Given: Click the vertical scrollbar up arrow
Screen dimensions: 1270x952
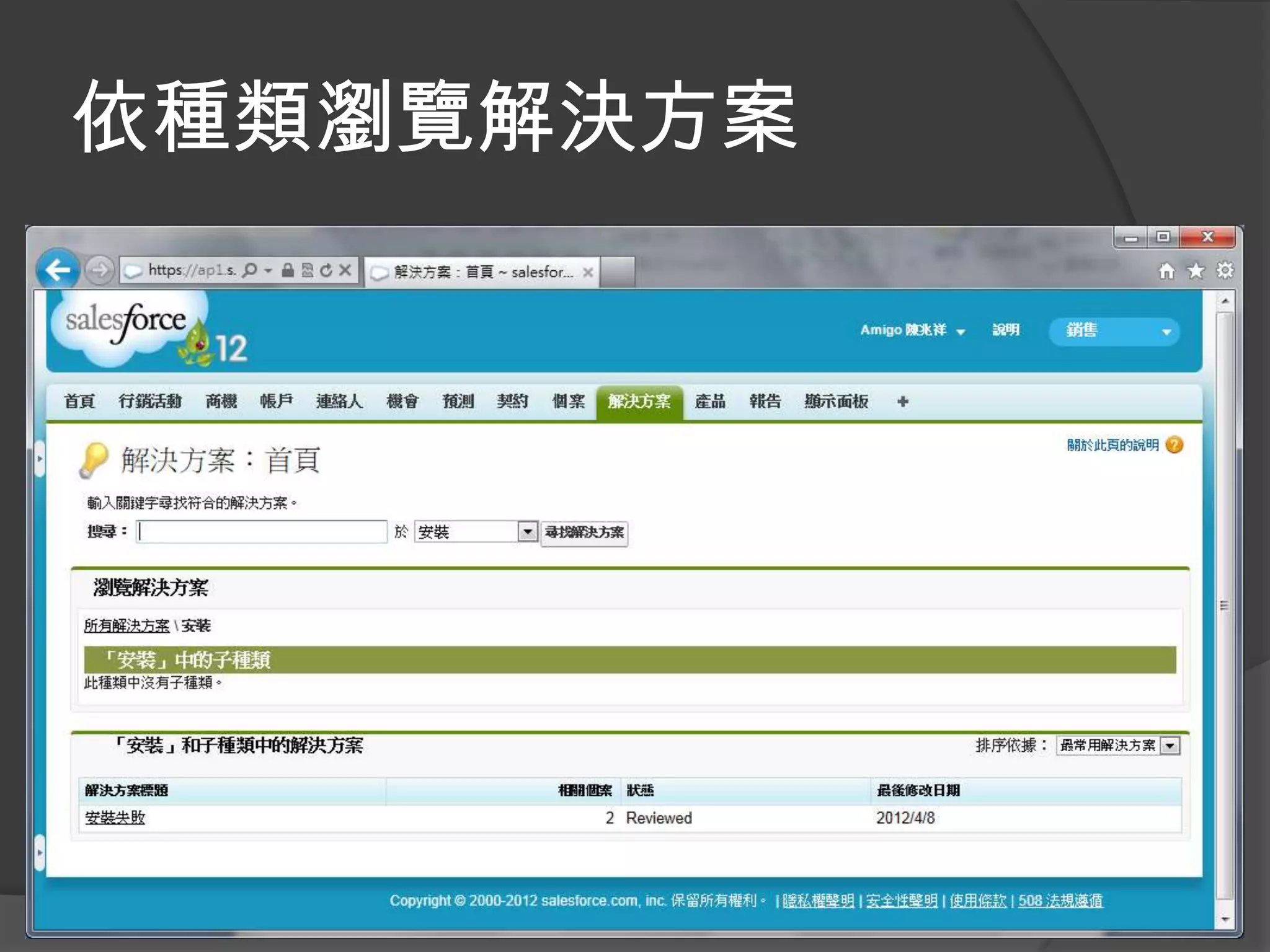Looking at the screenshot, I should (x=1225, y=301).
